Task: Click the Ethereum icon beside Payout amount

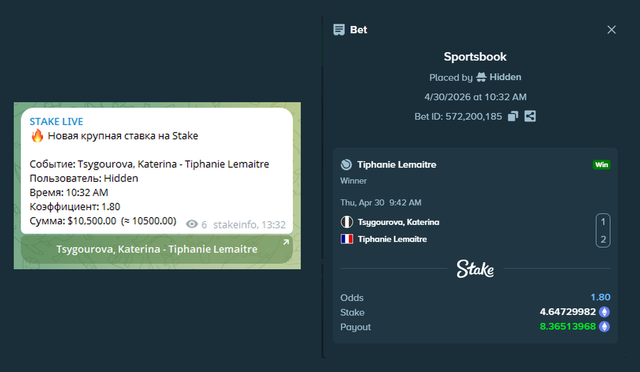Action: pos(604,327)
